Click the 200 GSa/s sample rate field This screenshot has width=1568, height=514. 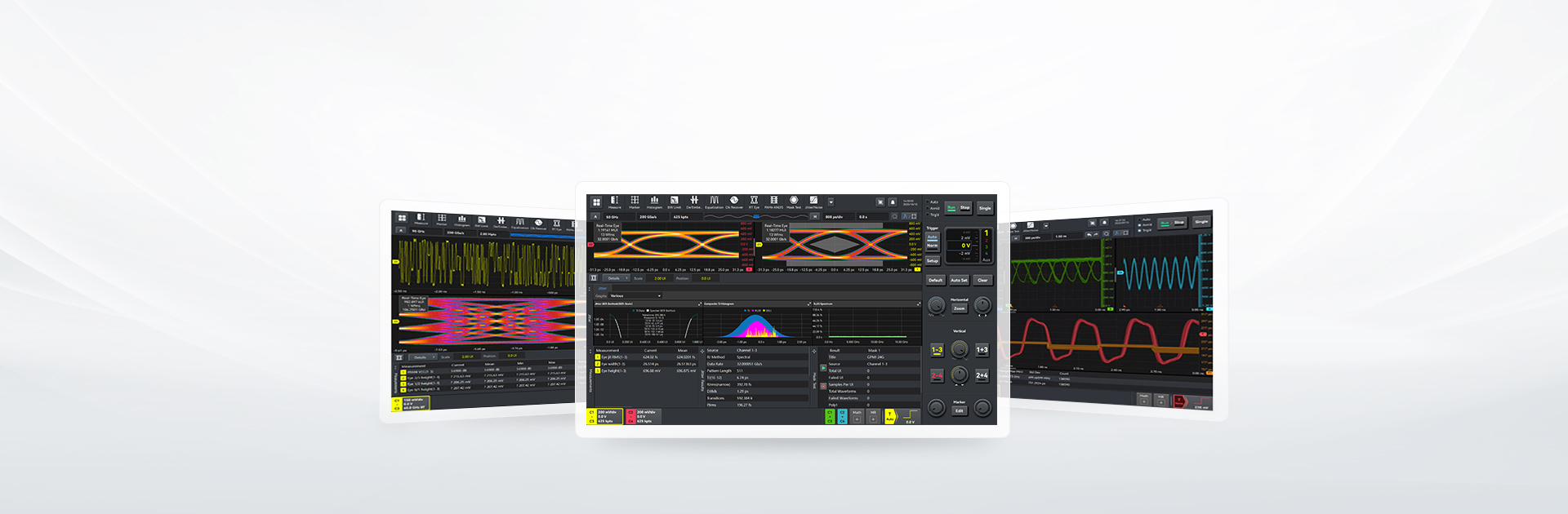(653, 217)
